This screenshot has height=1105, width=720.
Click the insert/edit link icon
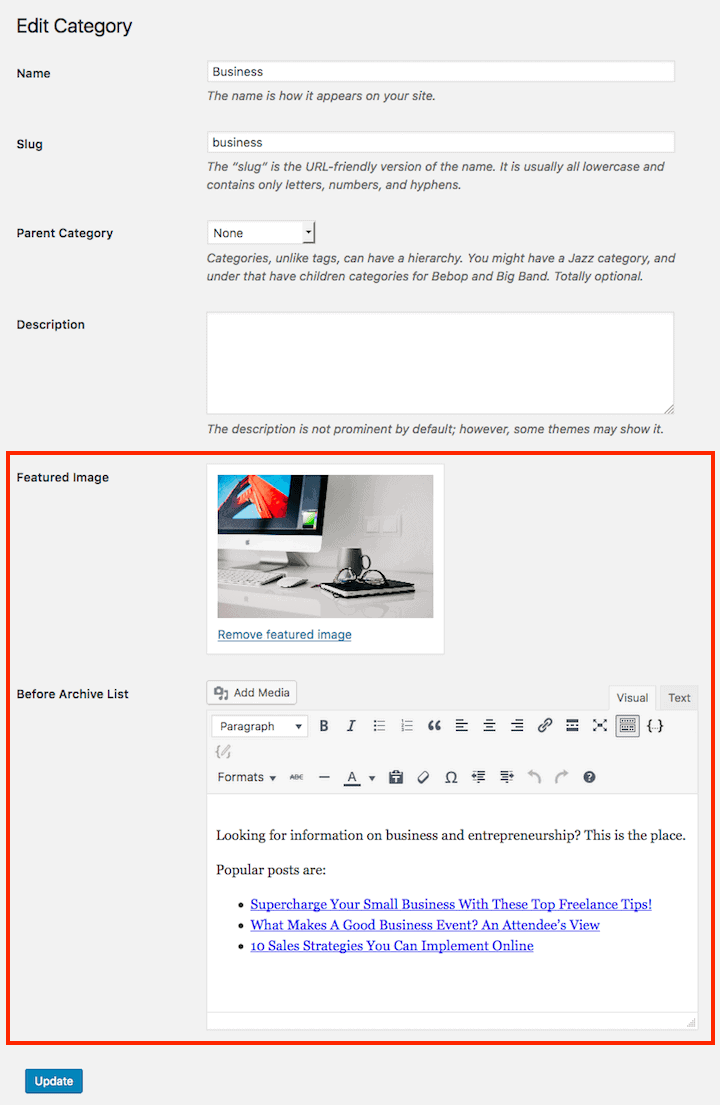[x=545, y=726]
